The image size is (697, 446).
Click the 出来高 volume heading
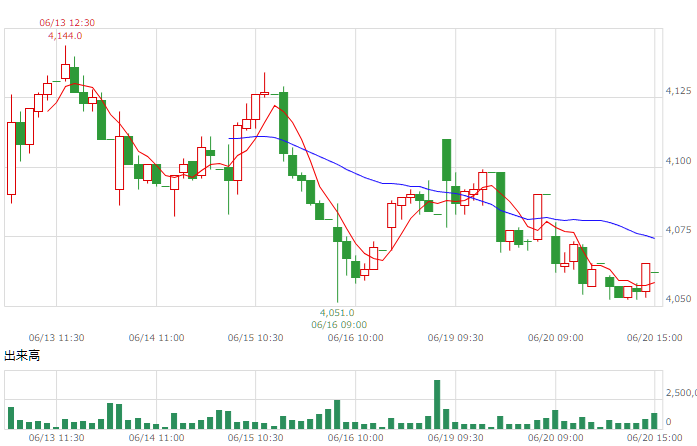point(22,355)
